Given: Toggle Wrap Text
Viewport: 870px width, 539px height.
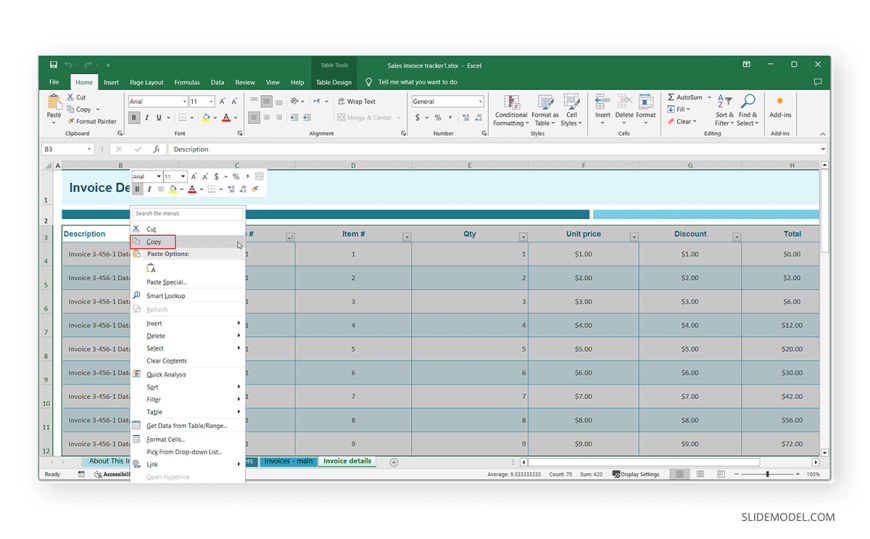Looking at the screenshot, I should 357,102.
